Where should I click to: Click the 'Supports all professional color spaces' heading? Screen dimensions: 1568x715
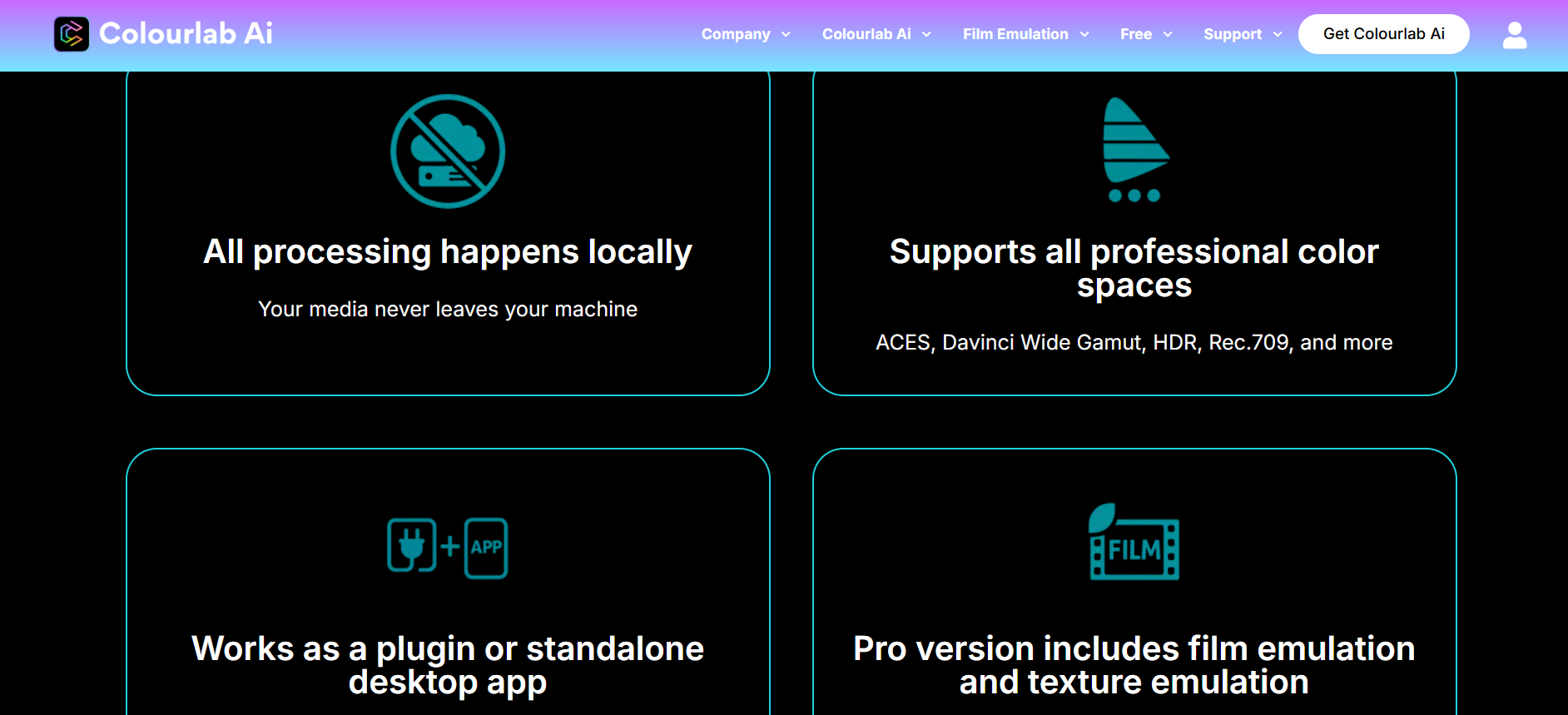[x=1134, y=268]
